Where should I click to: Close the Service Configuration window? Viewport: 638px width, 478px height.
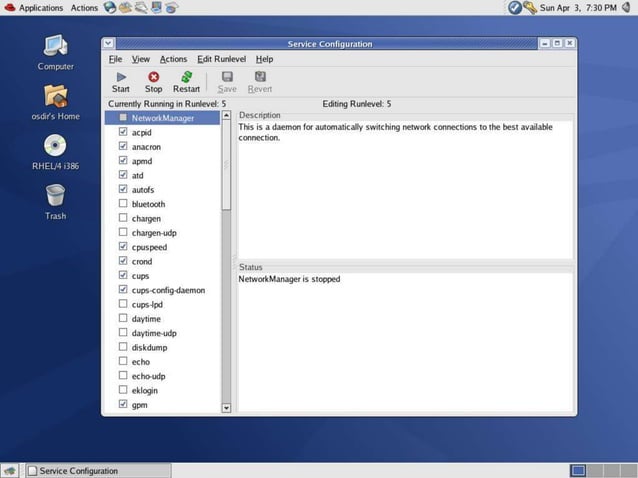(570, 43)
